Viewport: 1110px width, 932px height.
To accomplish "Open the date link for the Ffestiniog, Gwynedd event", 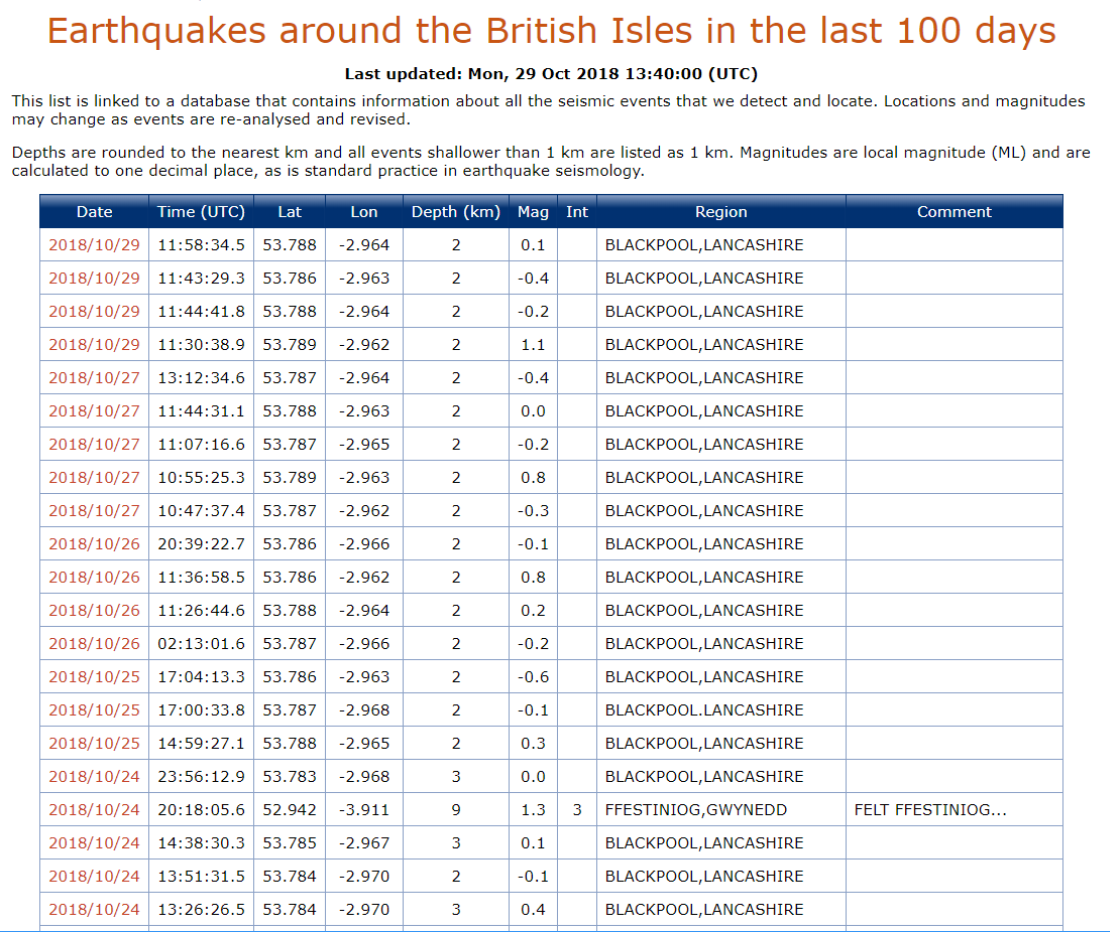I will [94, 810].
